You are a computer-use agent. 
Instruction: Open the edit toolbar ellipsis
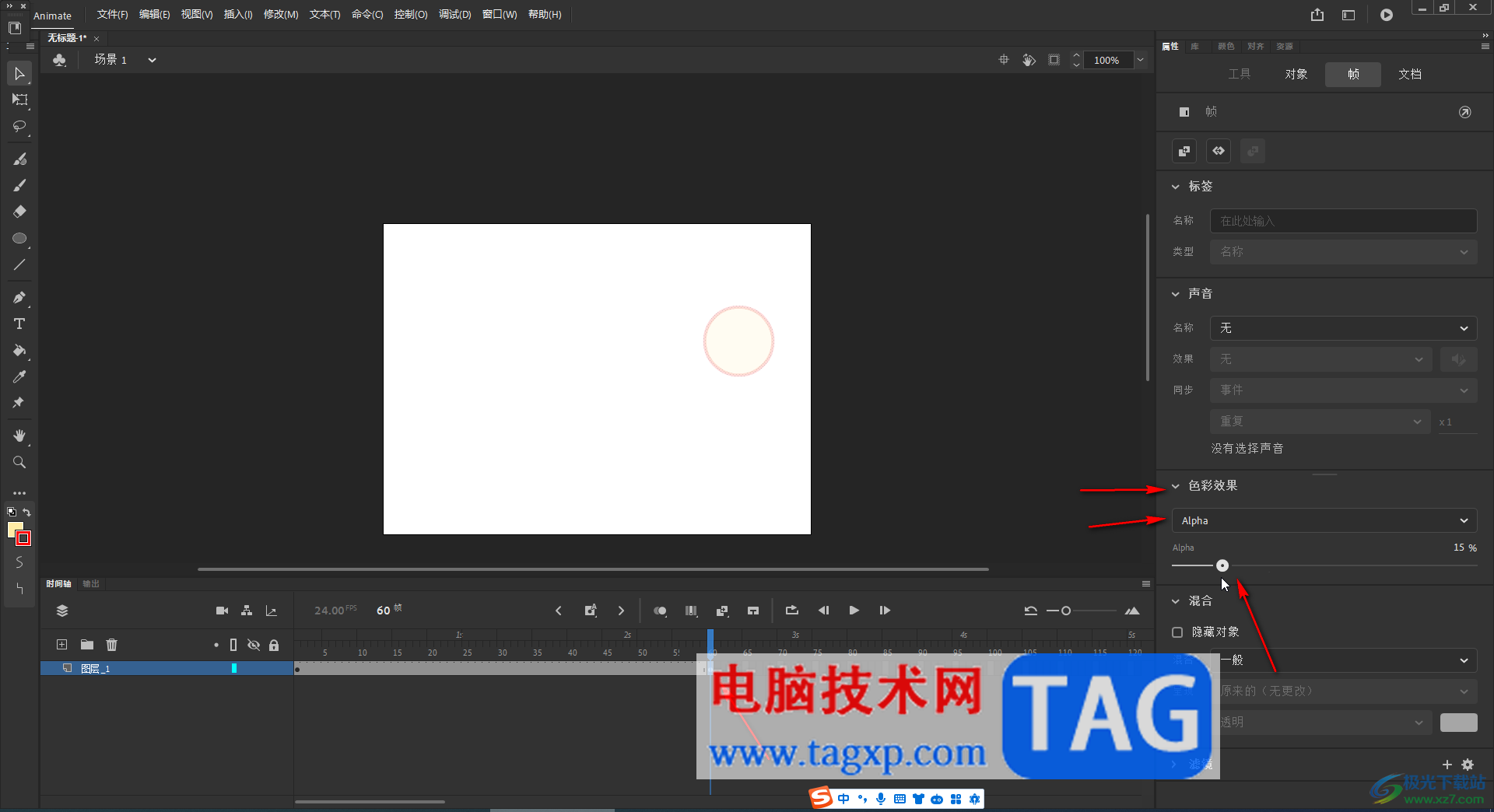click(x=19, y=493)
